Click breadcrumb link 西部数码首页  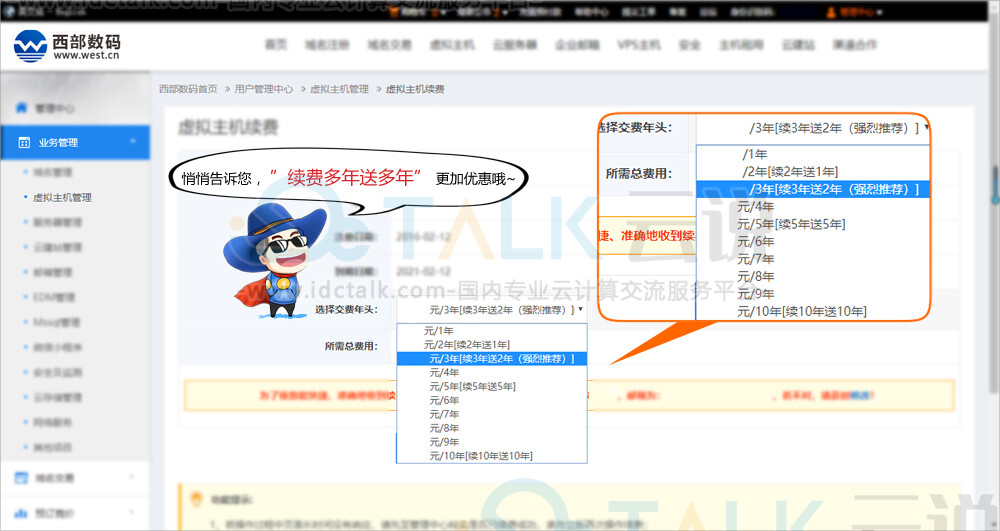tap(188, 89)
